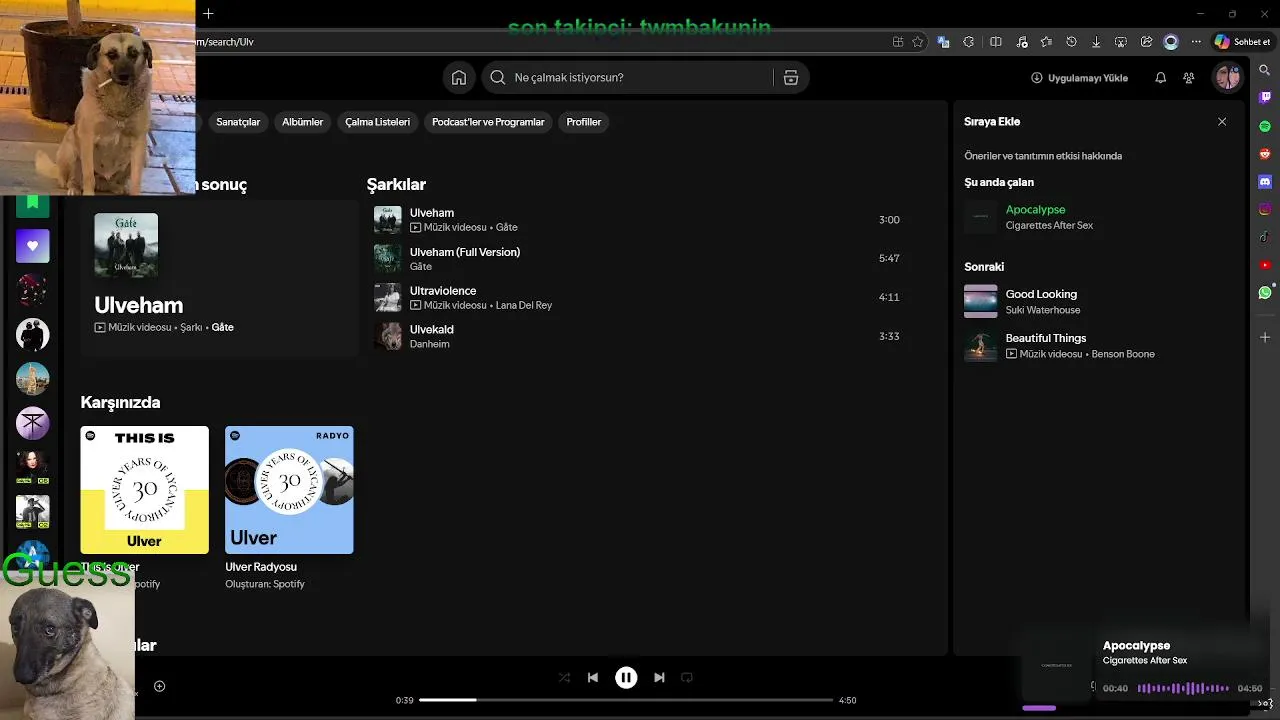Open the crossed-arrow symbol artist in sidebar
This screenshot has height=720, width=1280.
(x=32, y=423)
